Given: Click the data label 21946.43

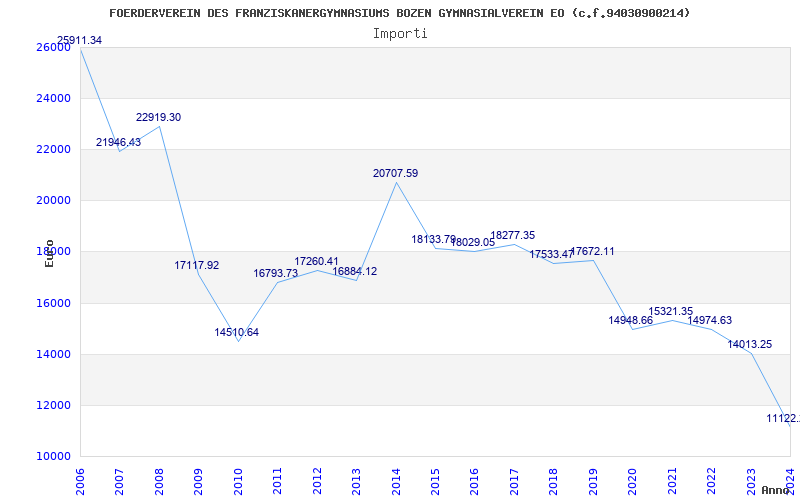Looking at the screenshot, I should [x=118, y=142].
